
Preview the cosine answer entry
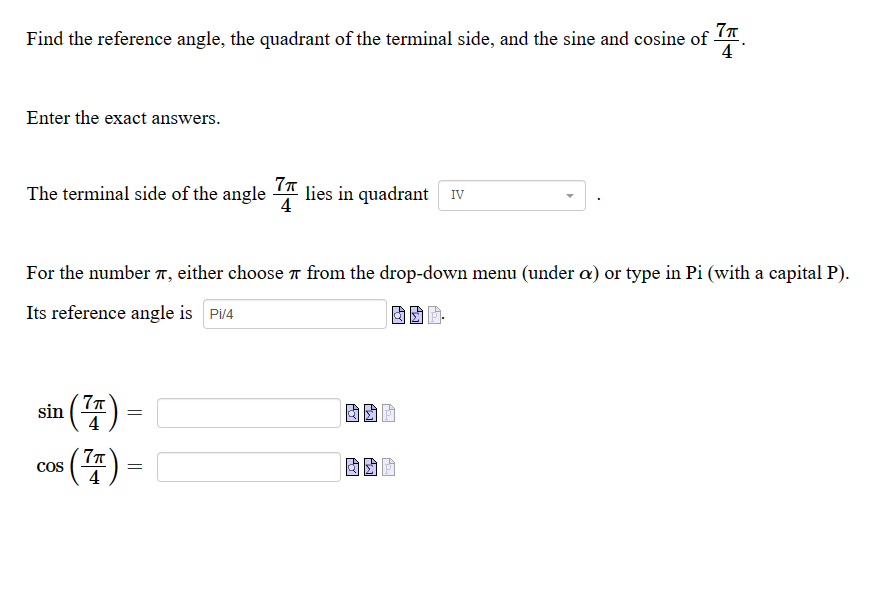(x=353, y=466)
